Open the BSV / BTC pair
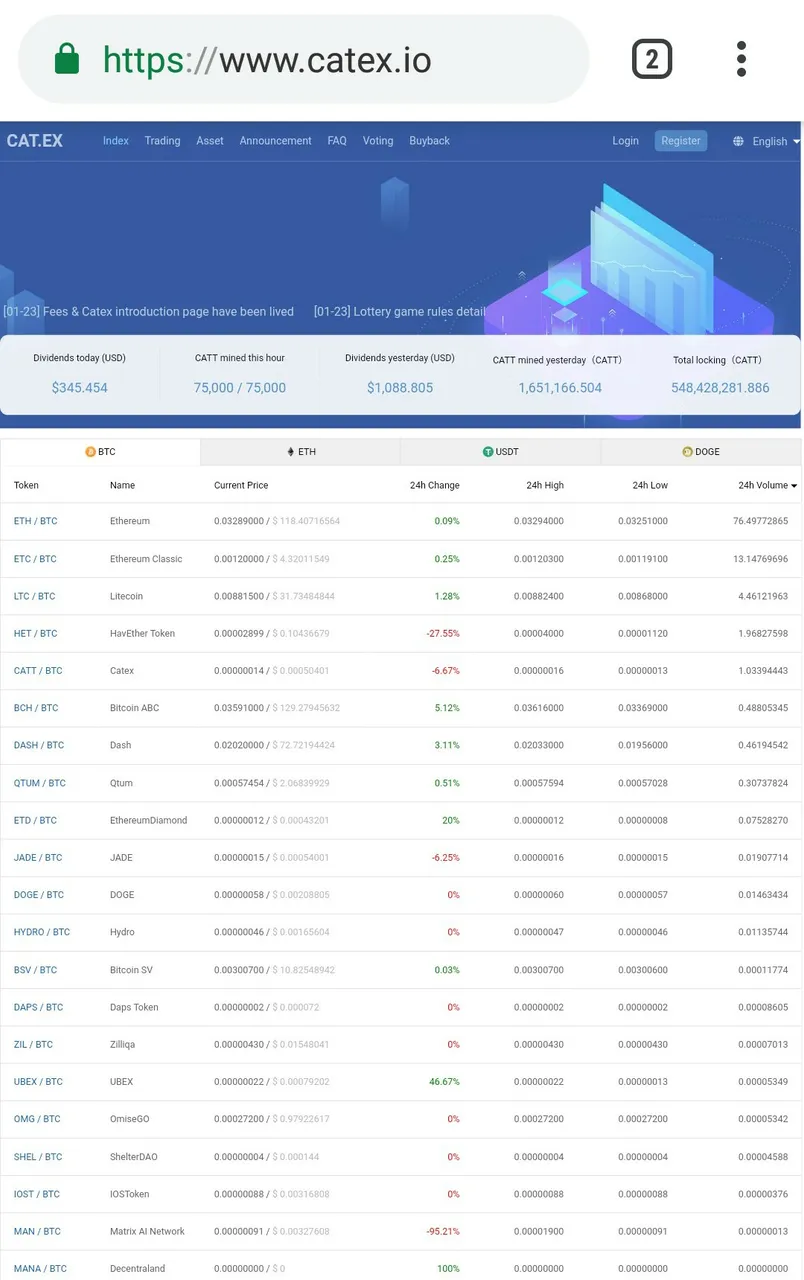The width and height of the screenshot is (804, 1280). 35,970
